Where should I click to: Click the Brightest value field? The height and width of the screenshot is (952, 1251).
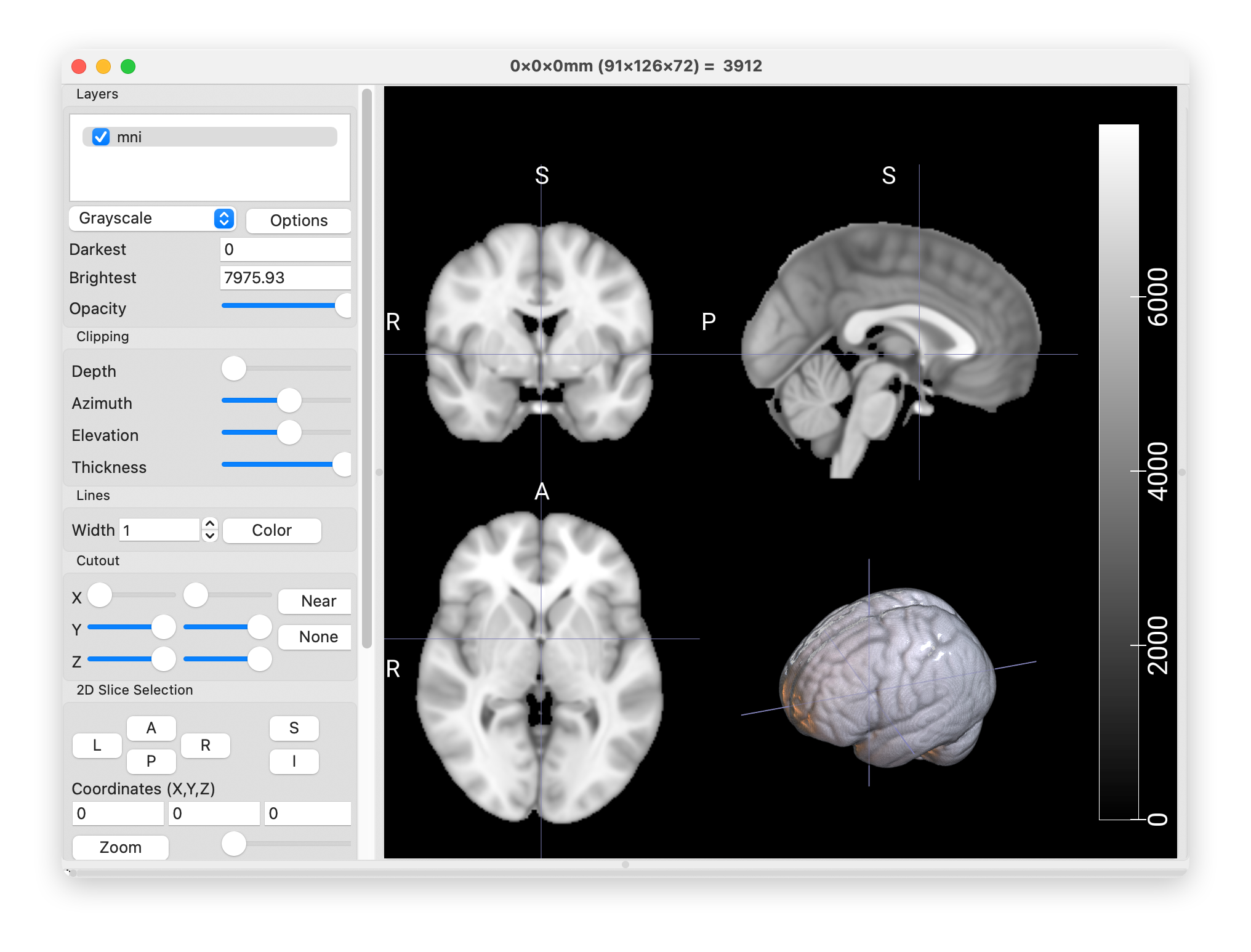(285, 278)
